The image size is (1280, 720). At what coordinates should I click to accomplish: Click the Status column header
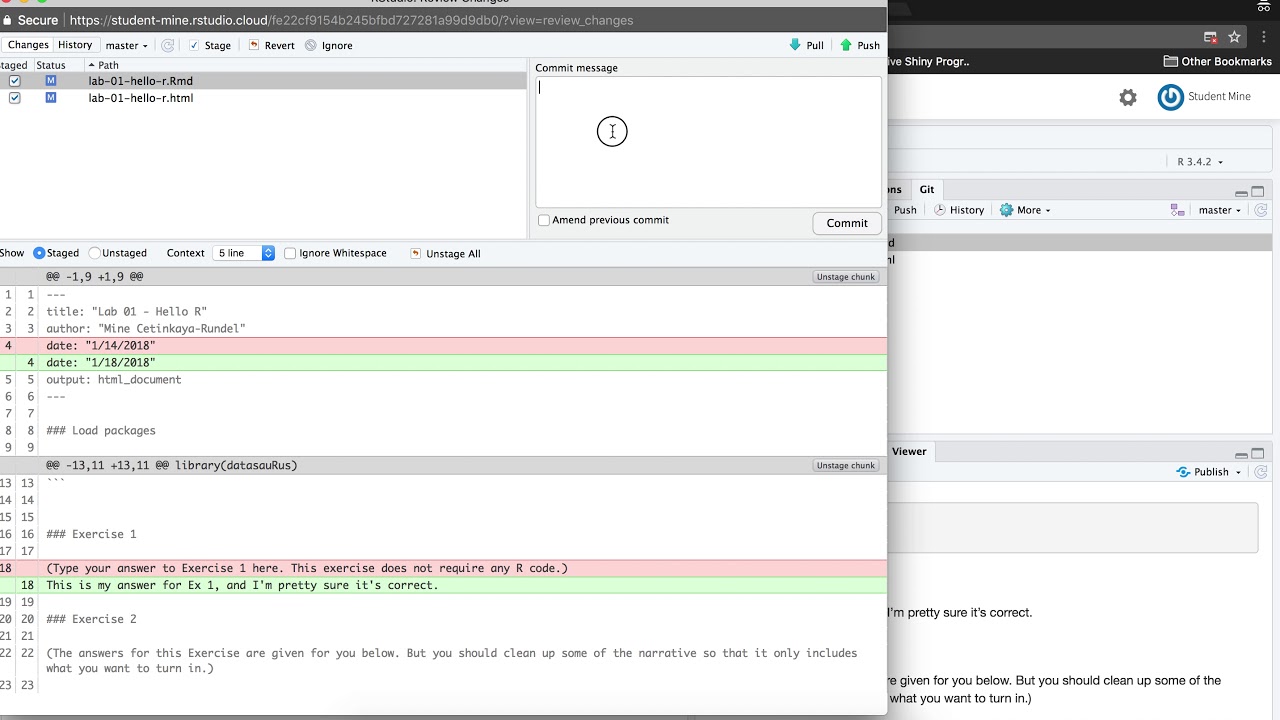pyautogui.click(x=51, y=65)
